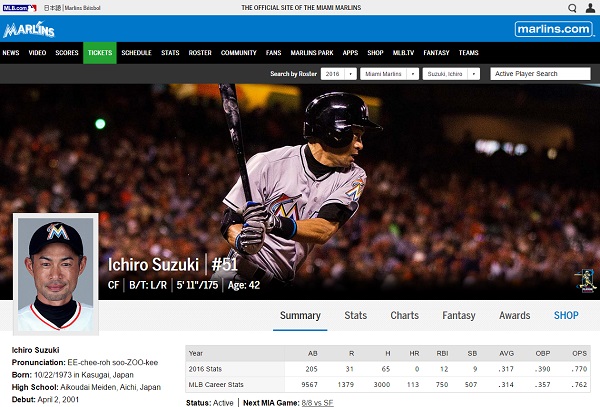Click career at-bats value 9567
The image size is (600, 407).
click(x=309, y=384)
